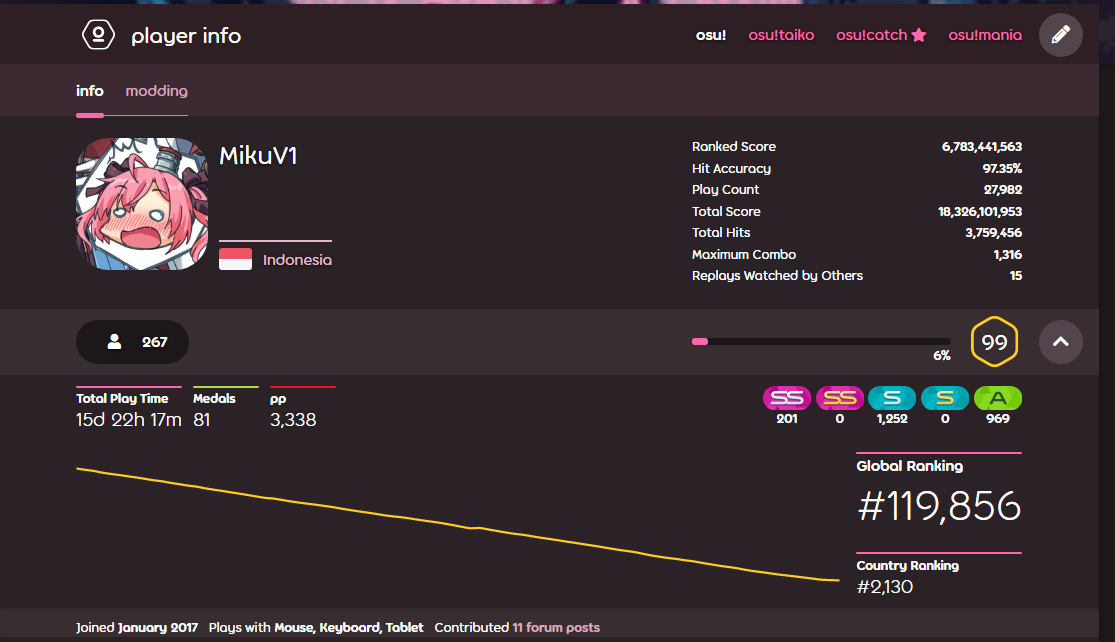This screenshot has height=642, width=1115.
Task: Click the Plays with Mouse, Keyboard, Tablet text
Action: pos(316,627)
